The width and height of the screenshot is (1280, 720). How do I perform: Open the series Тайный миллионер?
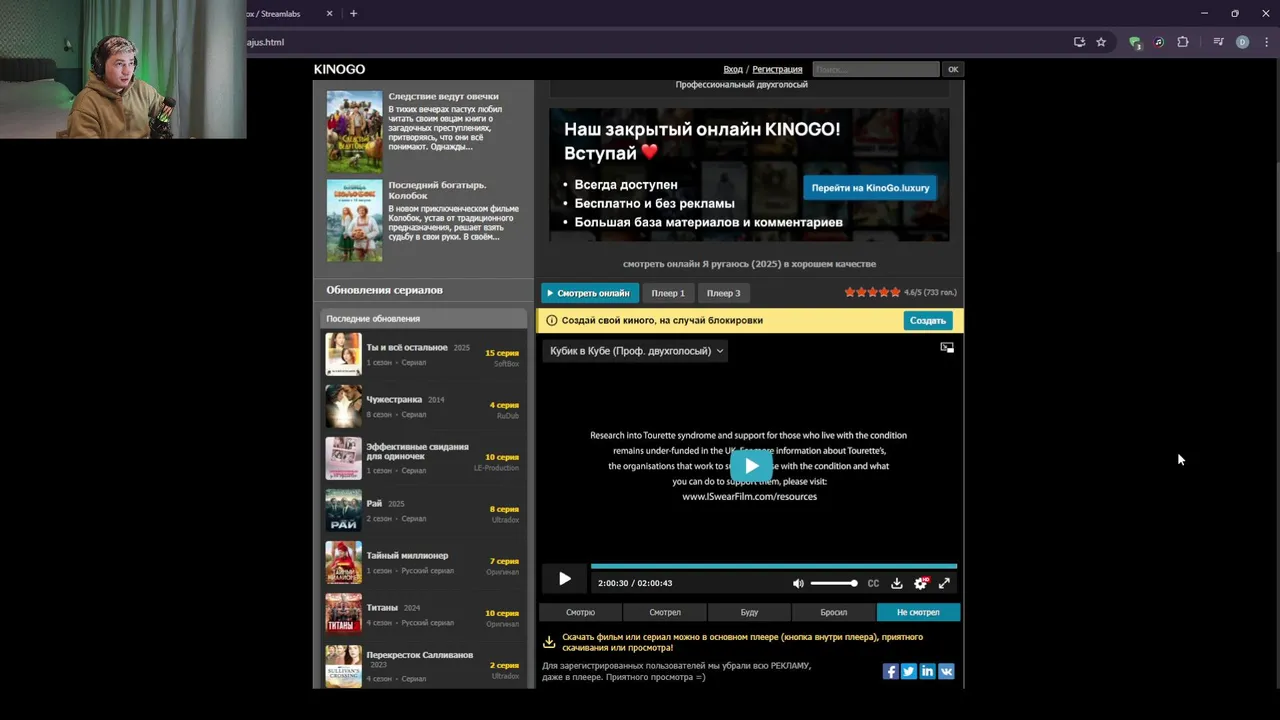pyautogui.click(x=407, y=555)
